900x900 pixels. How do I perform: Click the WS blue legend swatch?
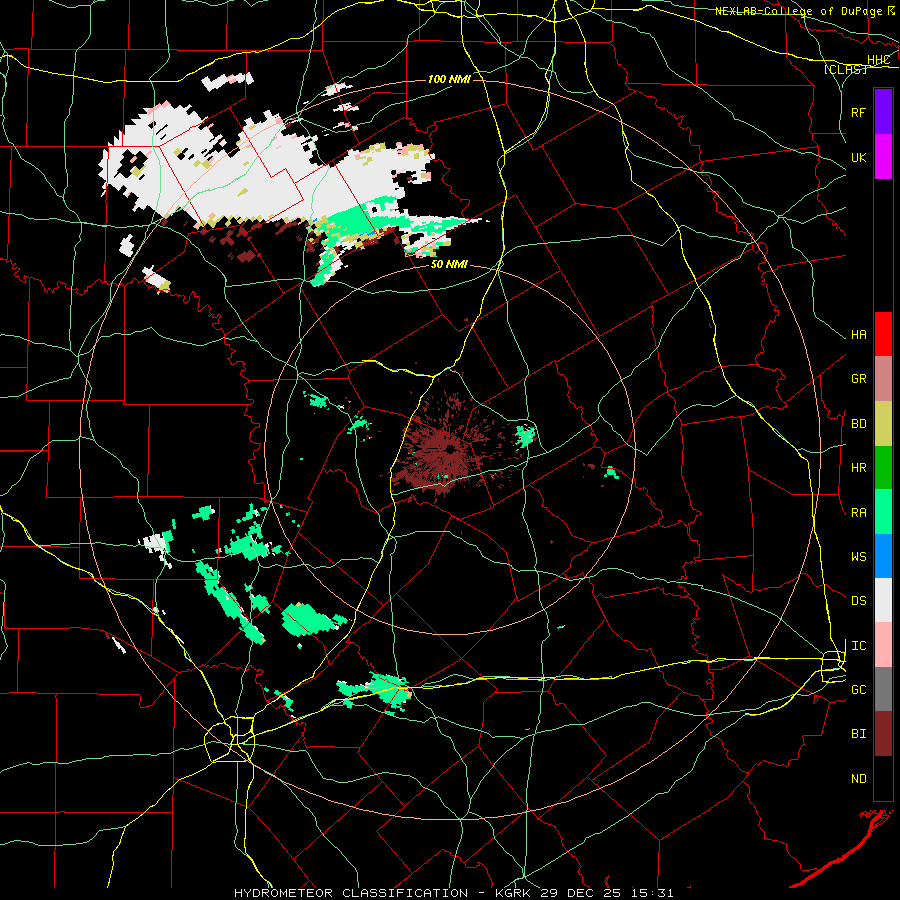click(x=883, y=556)
